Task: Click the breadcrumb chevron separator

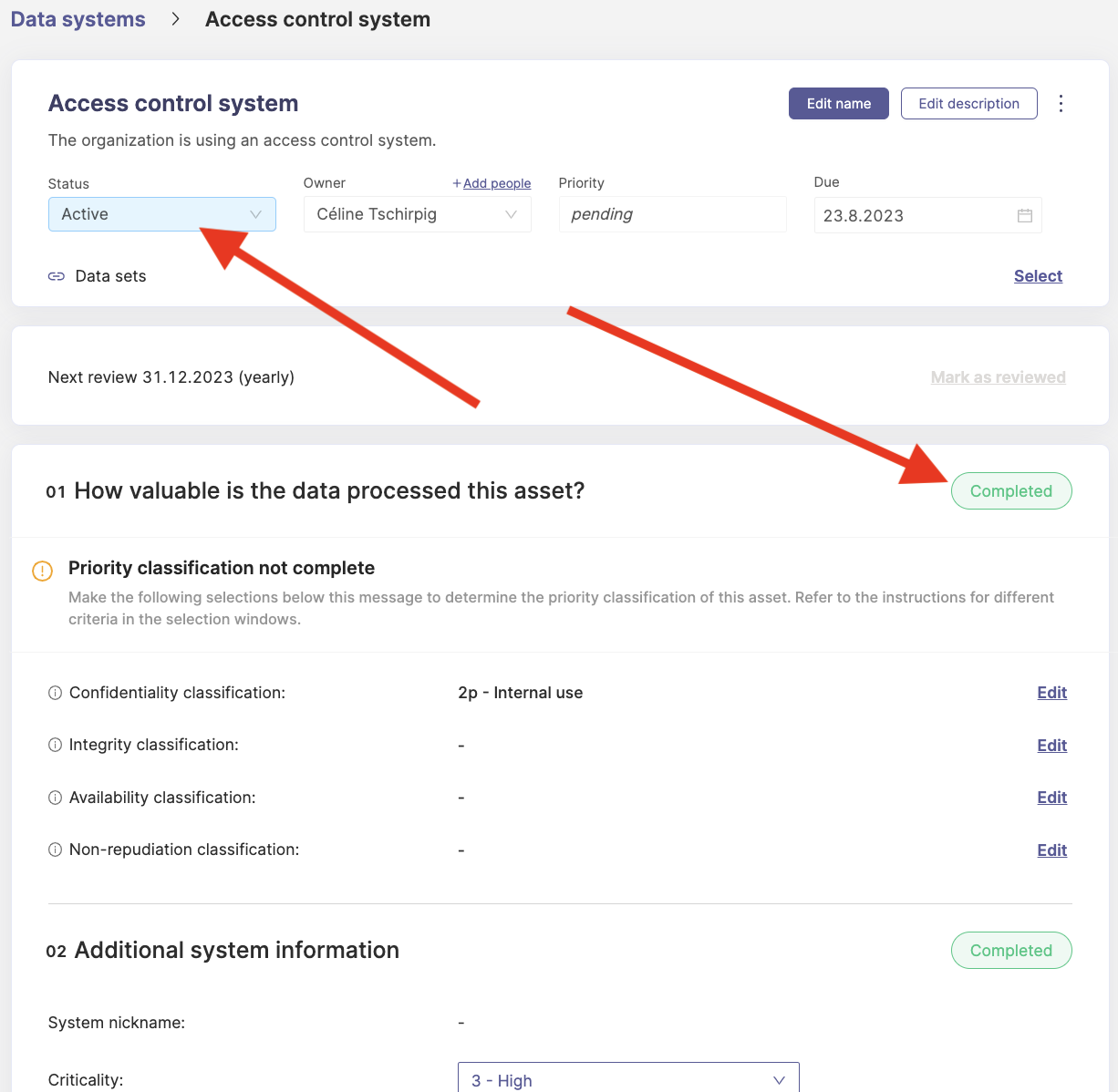Action: pos(175,19)
